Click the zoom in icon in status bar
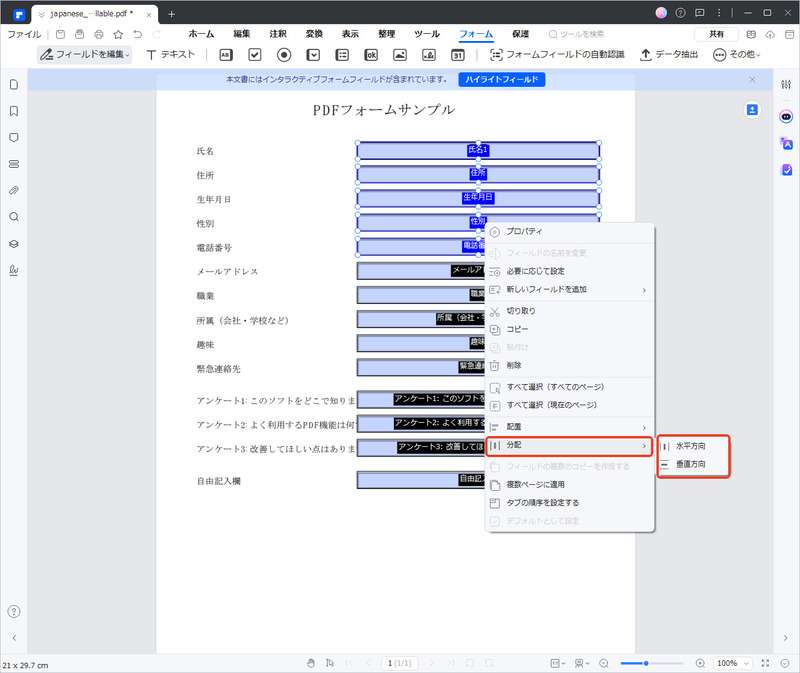 click(700, 663)
